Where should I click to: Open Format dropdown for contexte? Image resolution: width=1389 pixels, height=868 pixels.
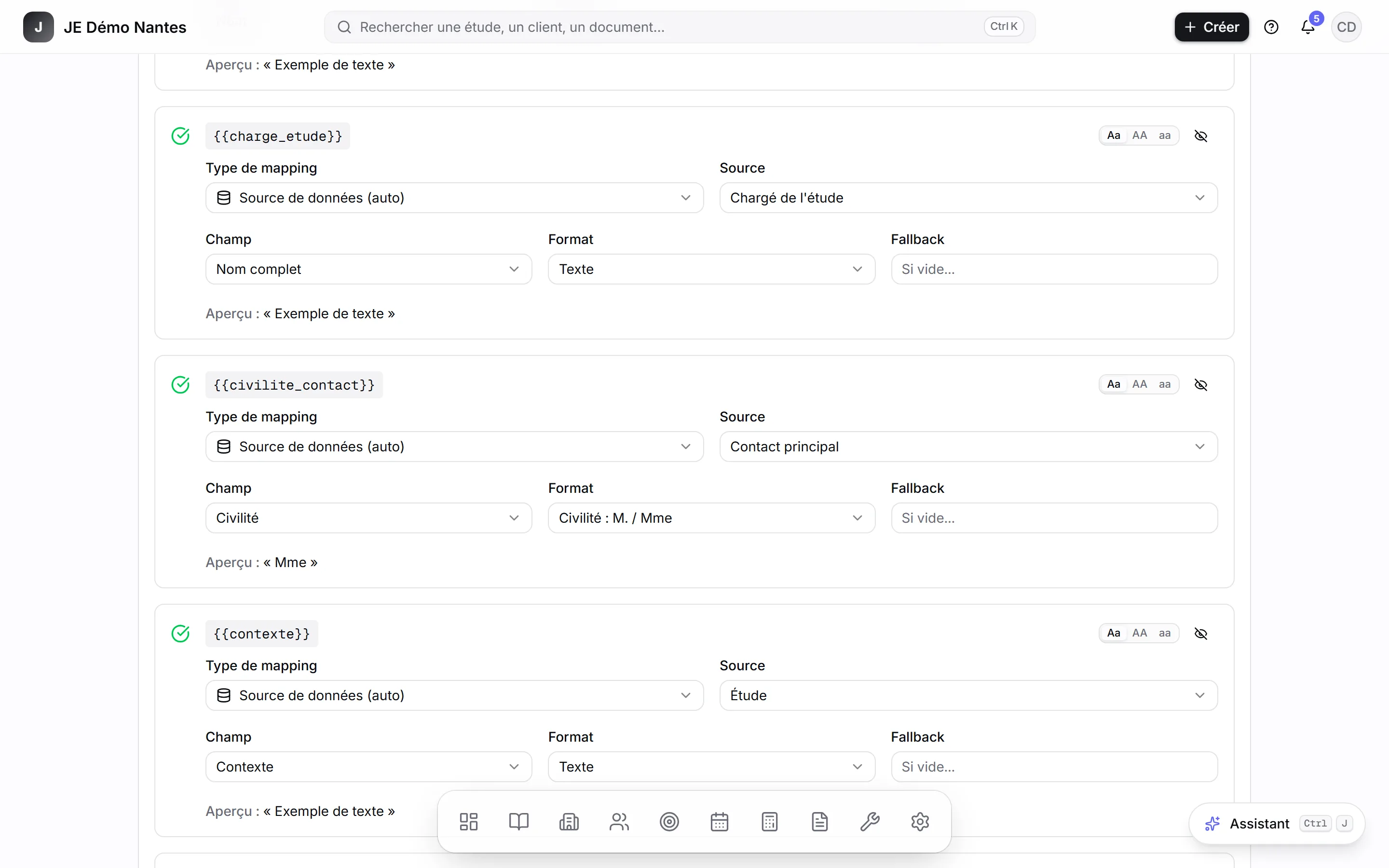[711, 767]
